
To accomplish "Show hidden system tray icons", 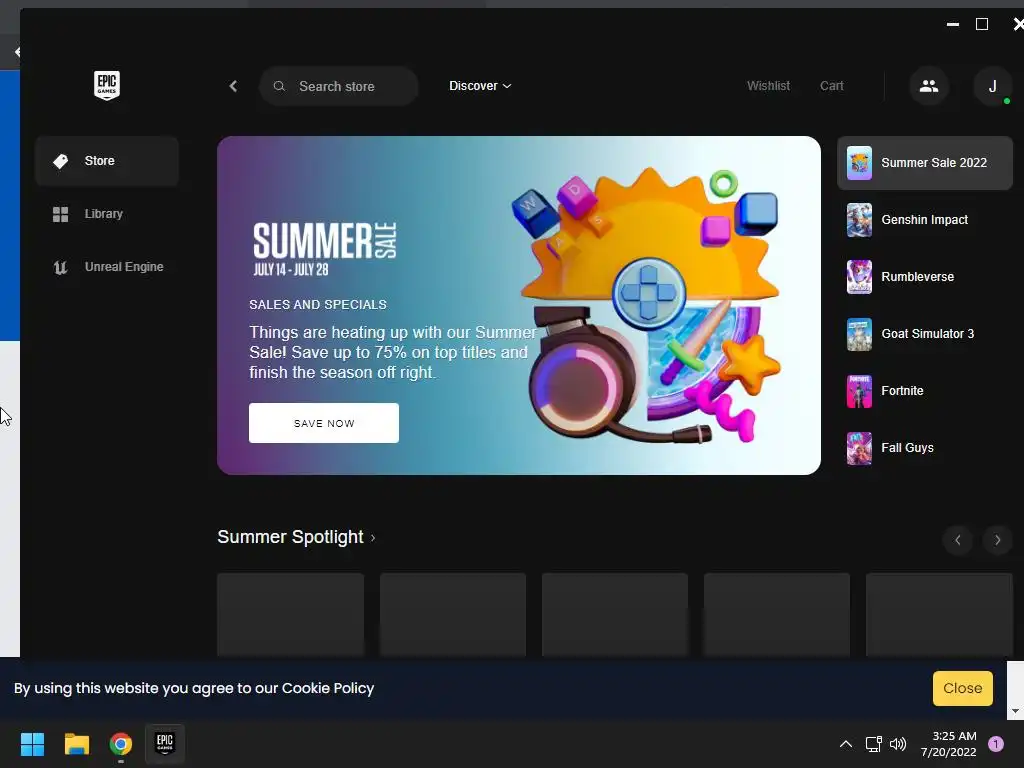I will pyautogui.click(x=846, y=744).
